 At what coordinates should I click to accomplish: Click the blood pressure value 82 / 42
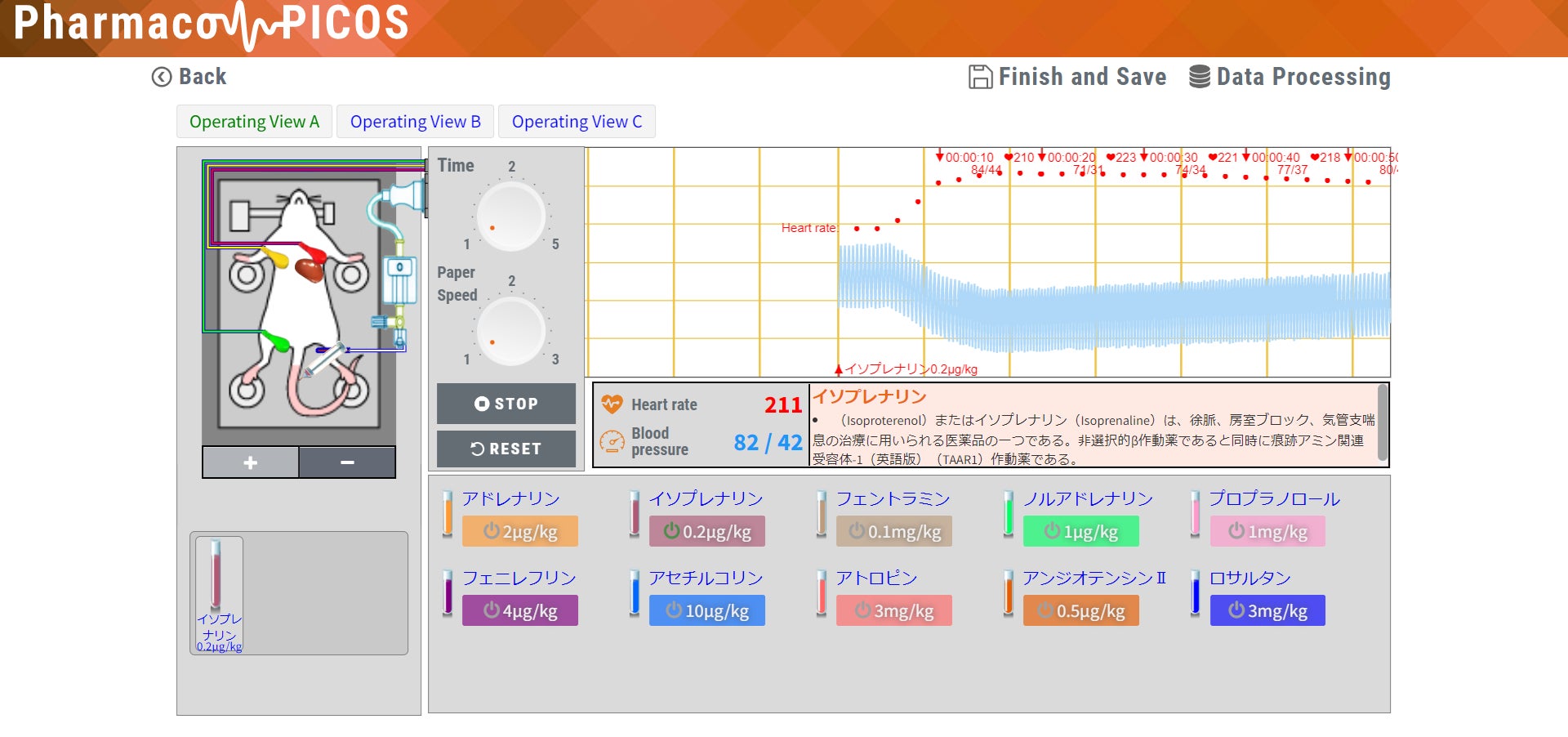pyautogui.click(x=768, y=442)
